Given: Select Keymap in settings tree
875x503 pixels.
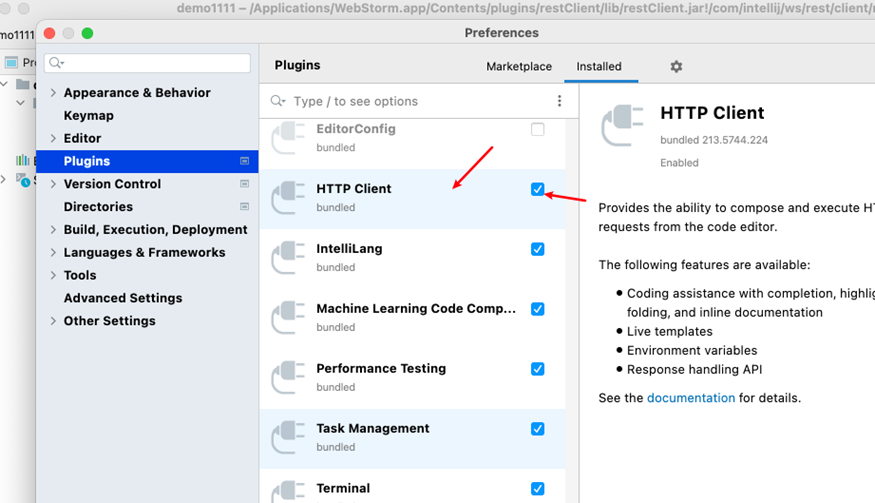Looking at the screenshot, I should coord(88,116).
